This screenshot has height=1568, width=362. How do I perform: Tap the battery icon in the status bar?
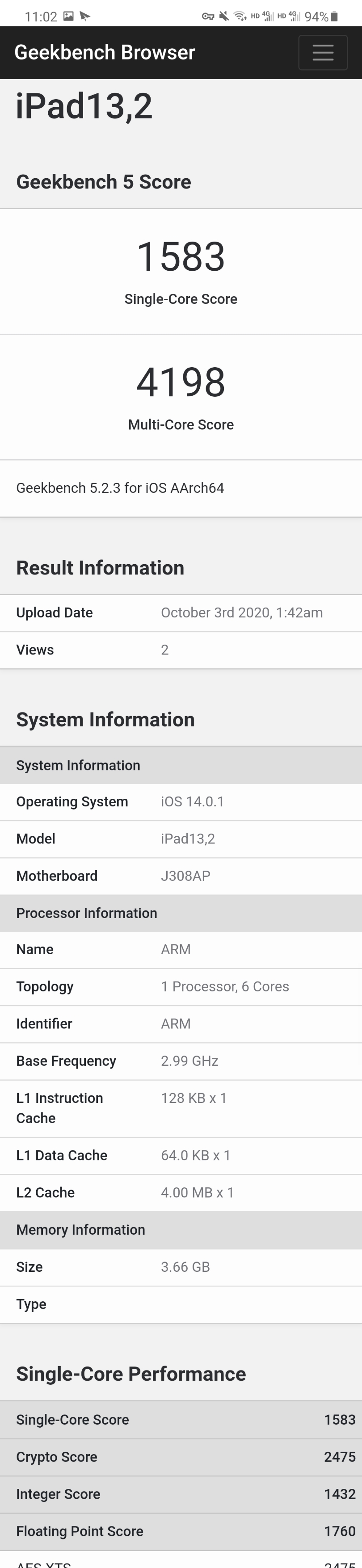(x=334, y=17)
